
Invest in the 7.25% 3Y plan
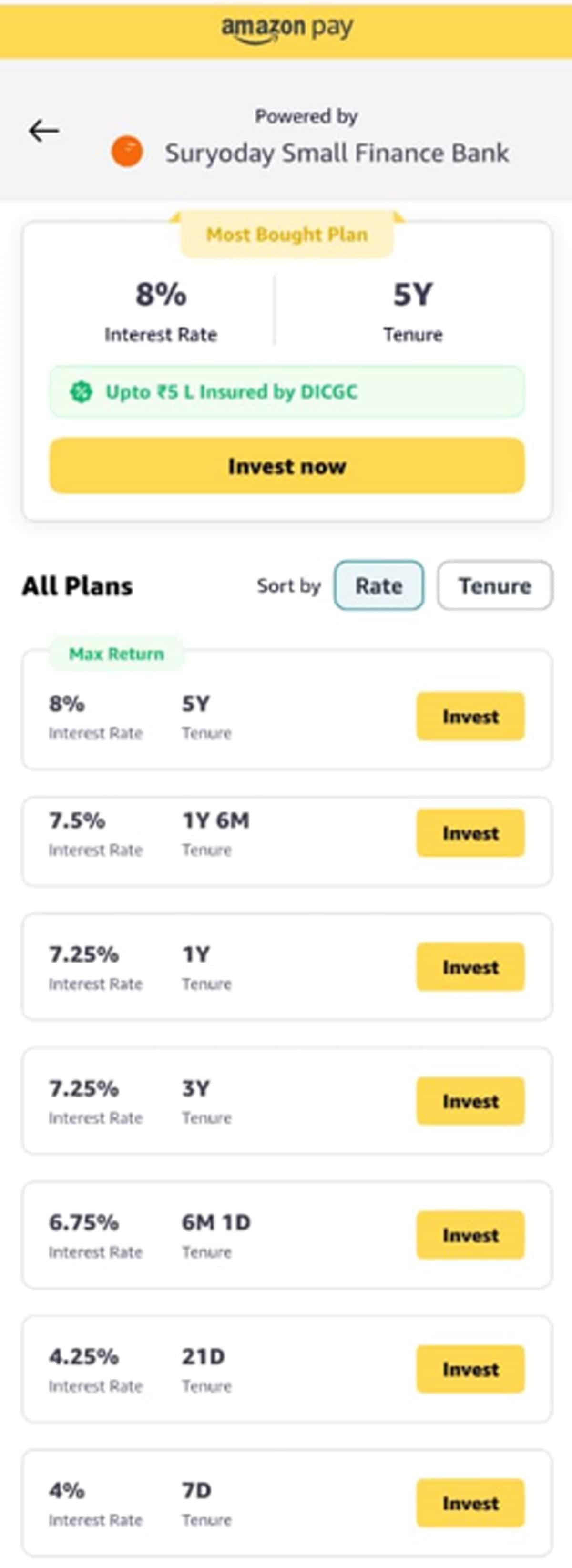(x=470, y=1101)
